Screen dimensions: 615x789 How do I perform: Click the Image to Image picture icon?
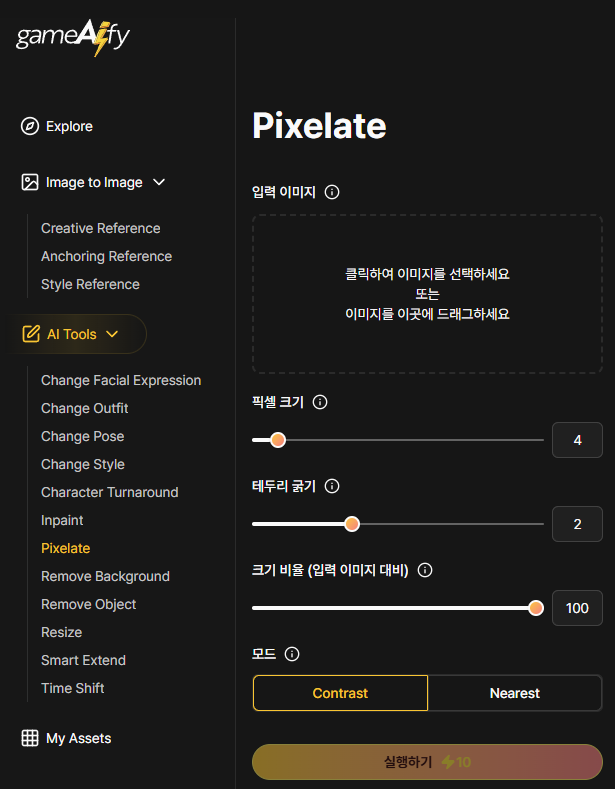click(30, 182)
